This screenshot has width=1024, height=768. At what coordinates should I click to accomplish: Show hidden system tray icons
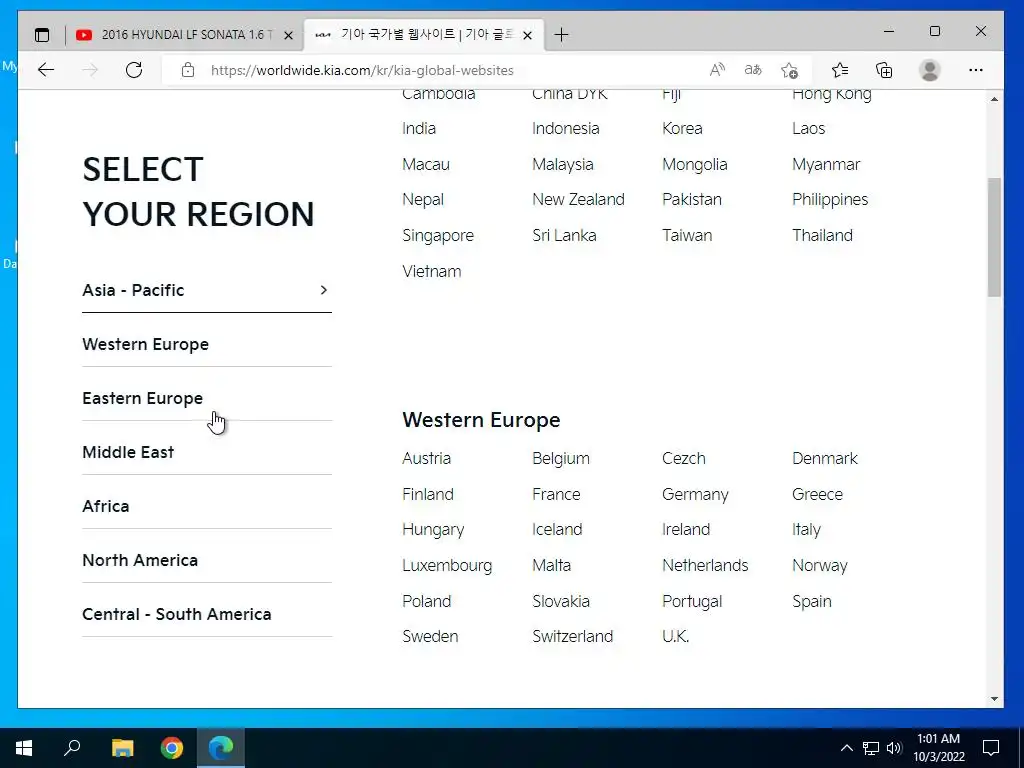[846, 748]
